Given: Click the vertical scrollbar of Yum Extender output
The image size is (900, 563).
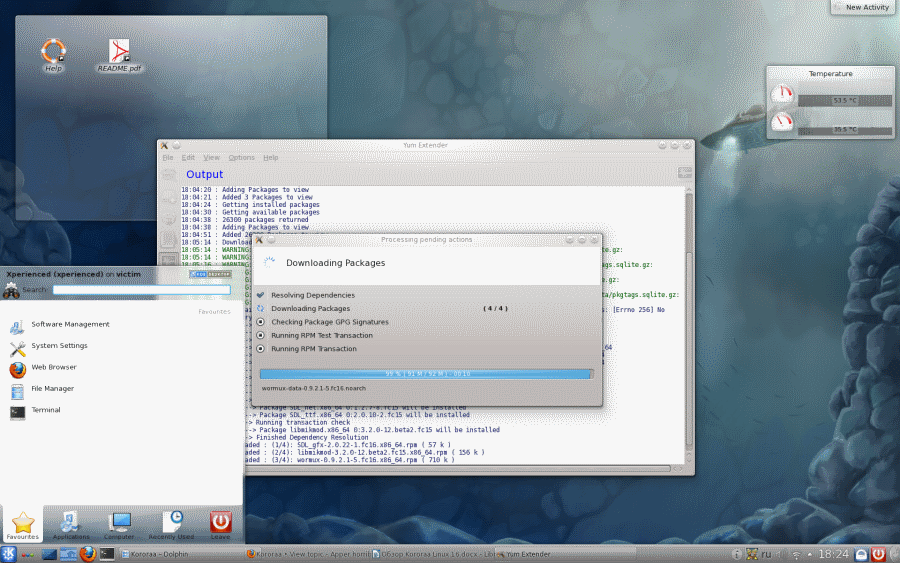Looking at the screenshot, I should [689, 325].
